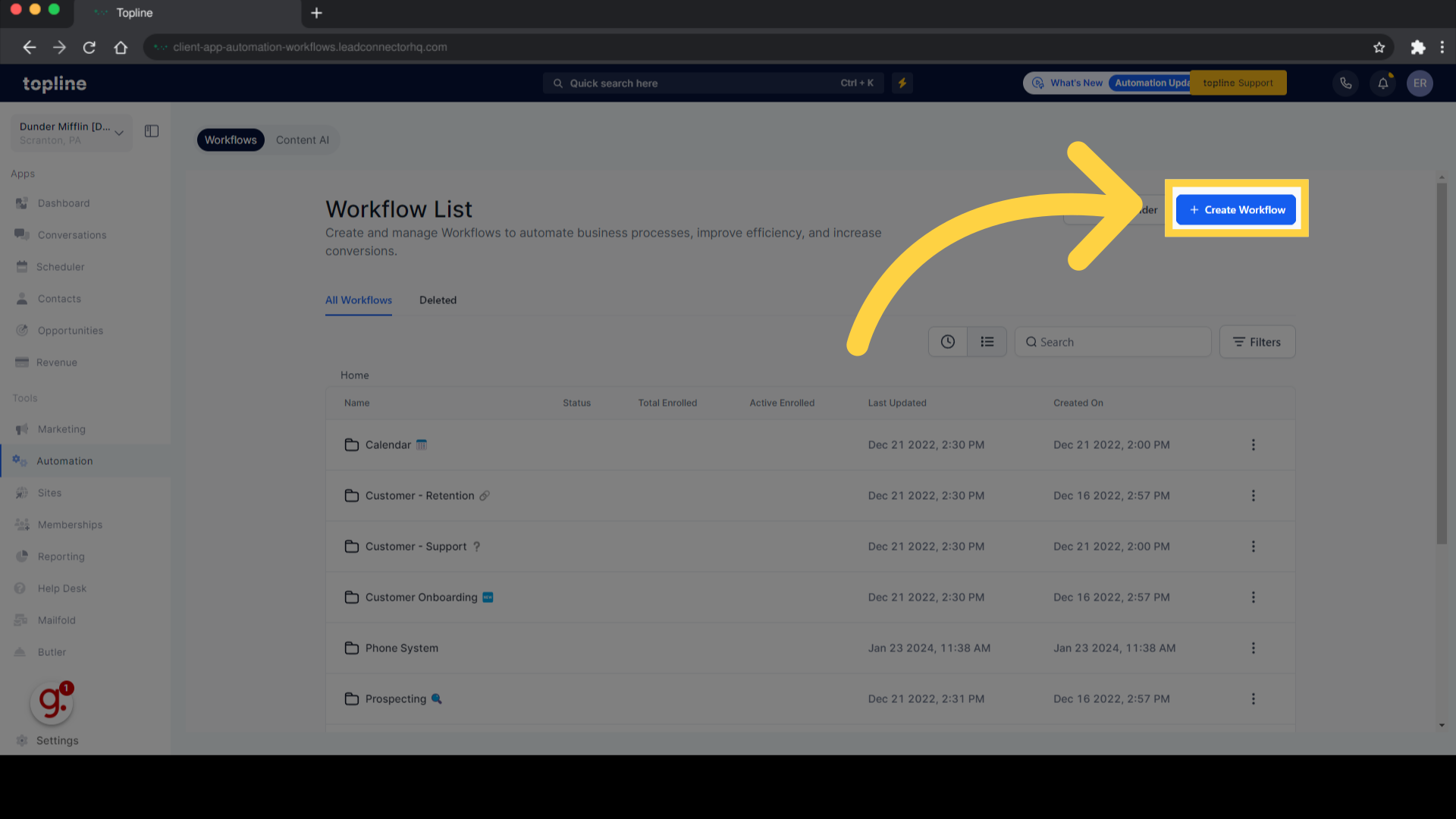Viewport: 1456px width, 819px height.
Task: Click the lightning bolt quick actions icon
Action: [x=902, y=83]
